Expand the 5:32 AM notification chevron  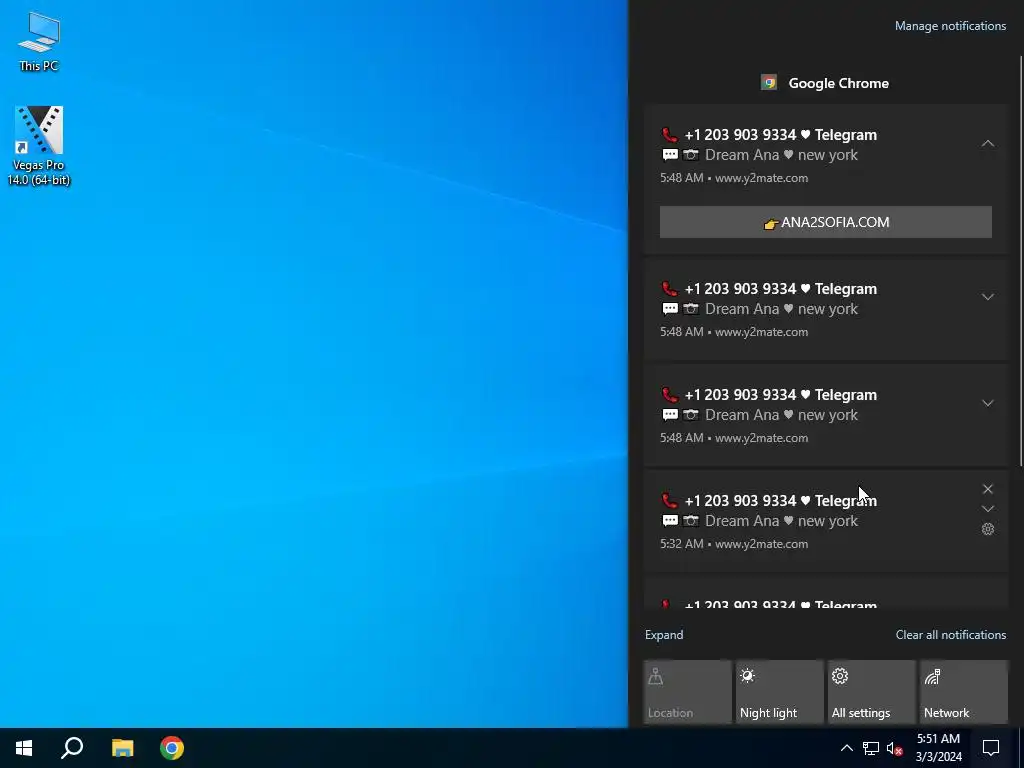pyautogui.click(x=987, y=509)
